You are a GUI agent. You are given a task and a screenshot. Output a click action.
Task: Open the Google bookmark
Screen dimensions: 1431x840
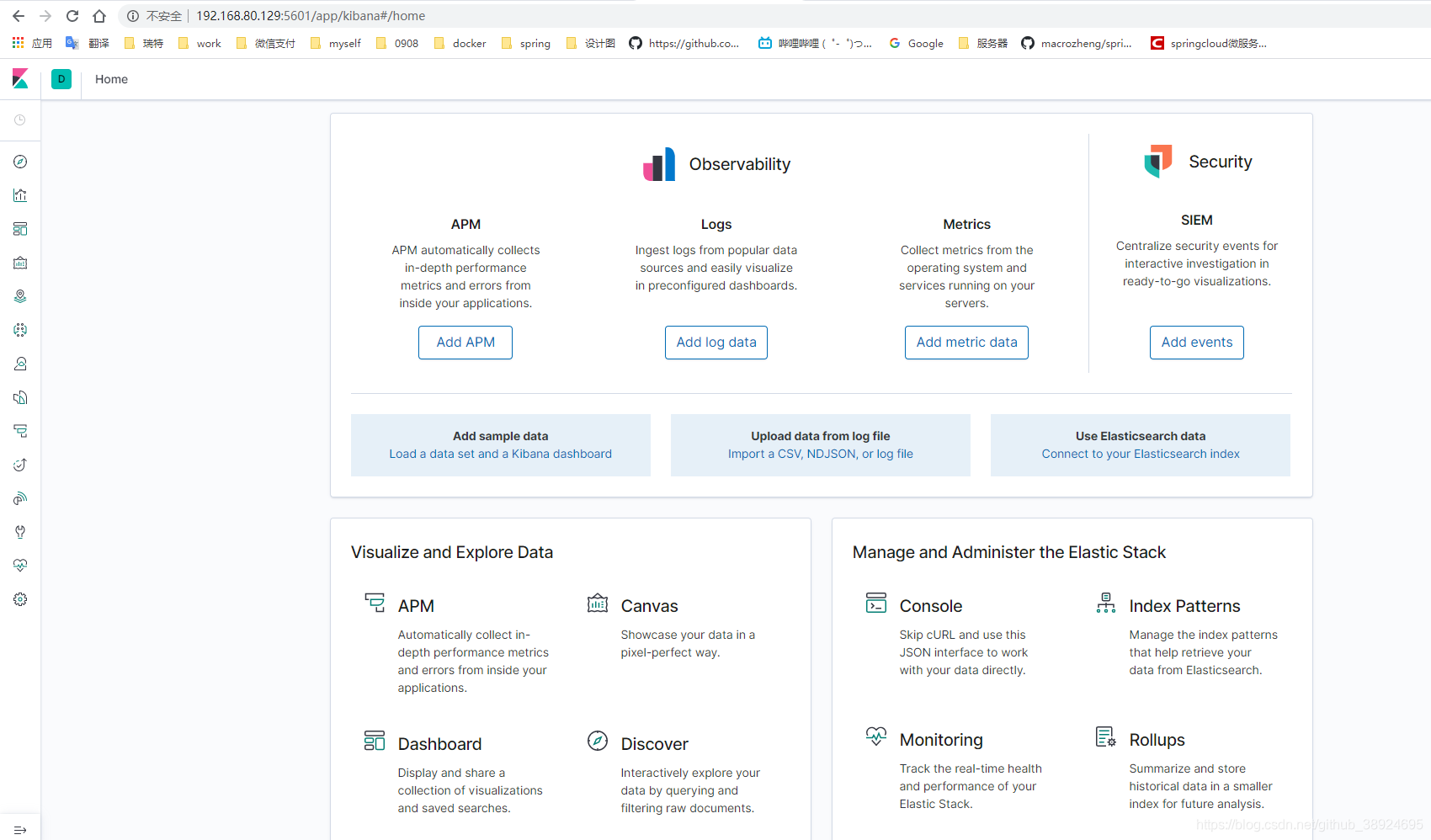point(917,43)
